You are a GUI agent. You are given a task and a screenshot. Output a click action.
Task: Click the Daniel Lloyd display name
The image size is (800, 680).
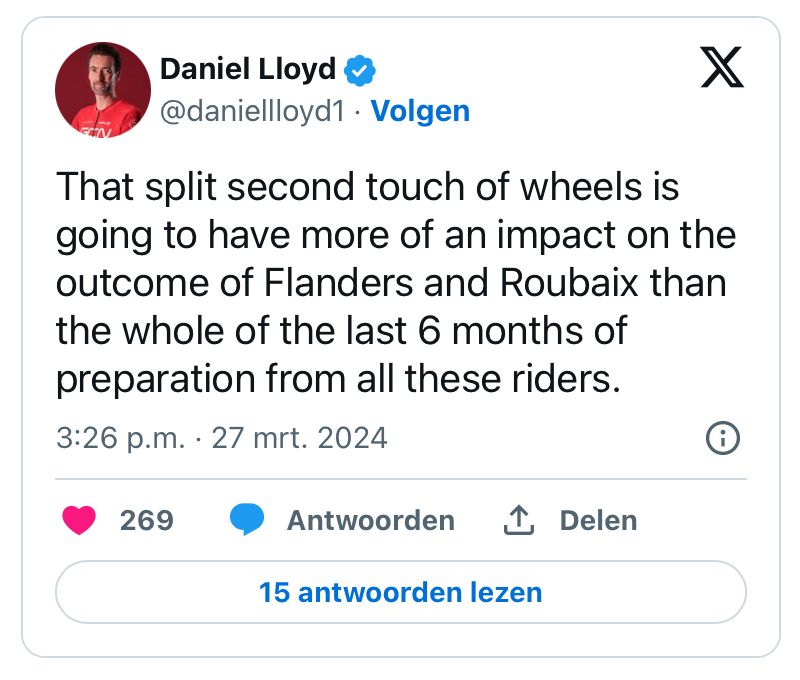(250, 69)
